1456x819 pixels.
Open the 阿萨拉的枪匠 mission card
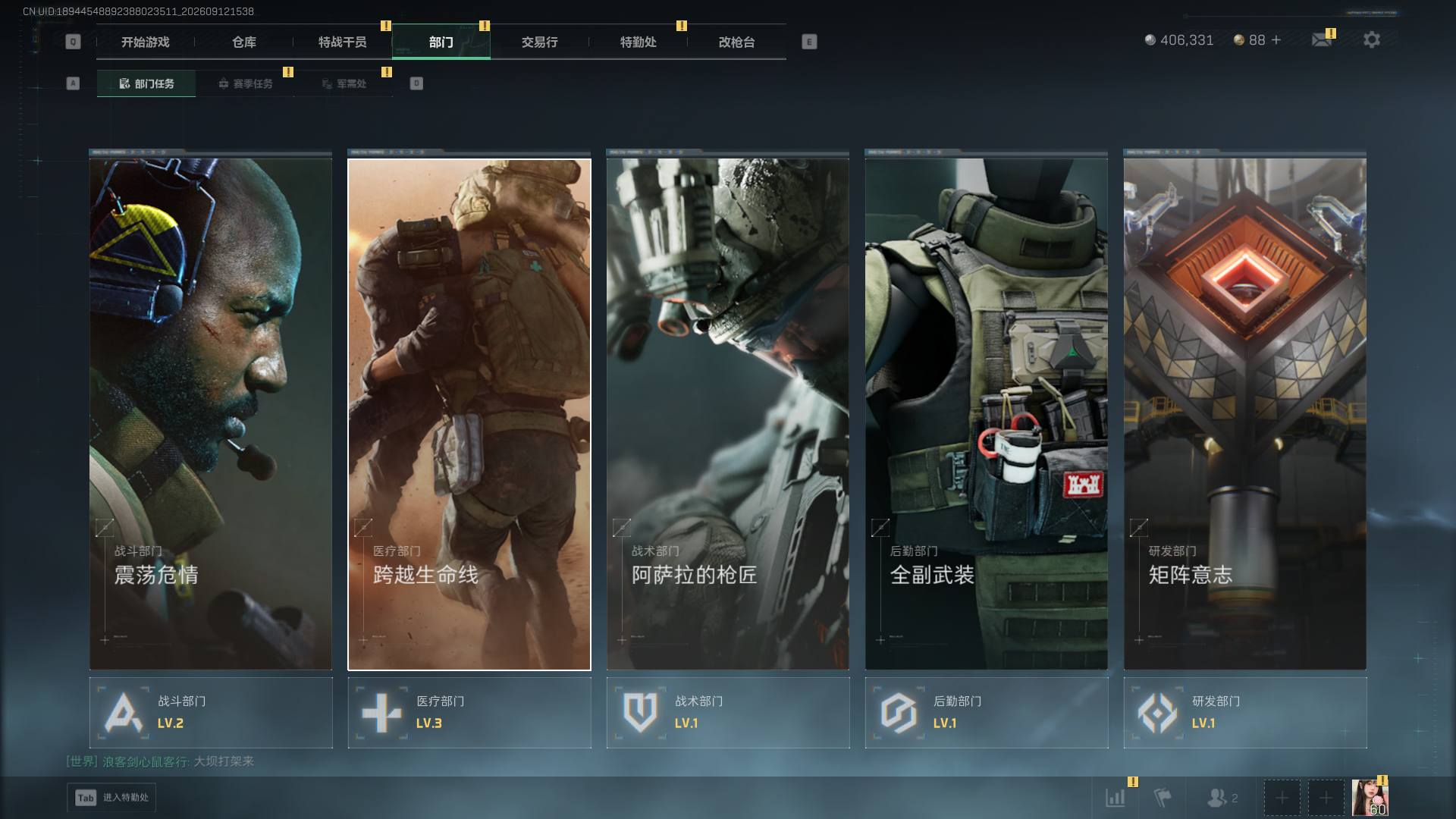728,414
